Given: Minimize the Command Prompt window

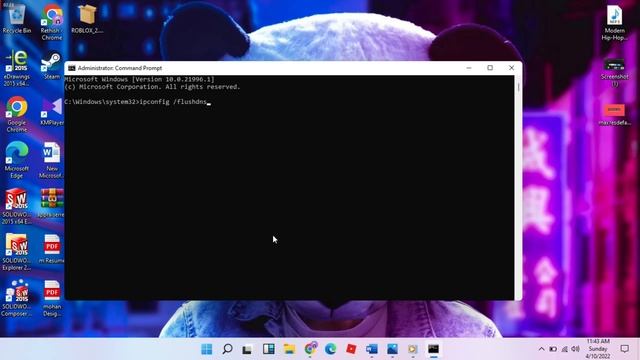Looking at the screenshot, I should (469, 68).
